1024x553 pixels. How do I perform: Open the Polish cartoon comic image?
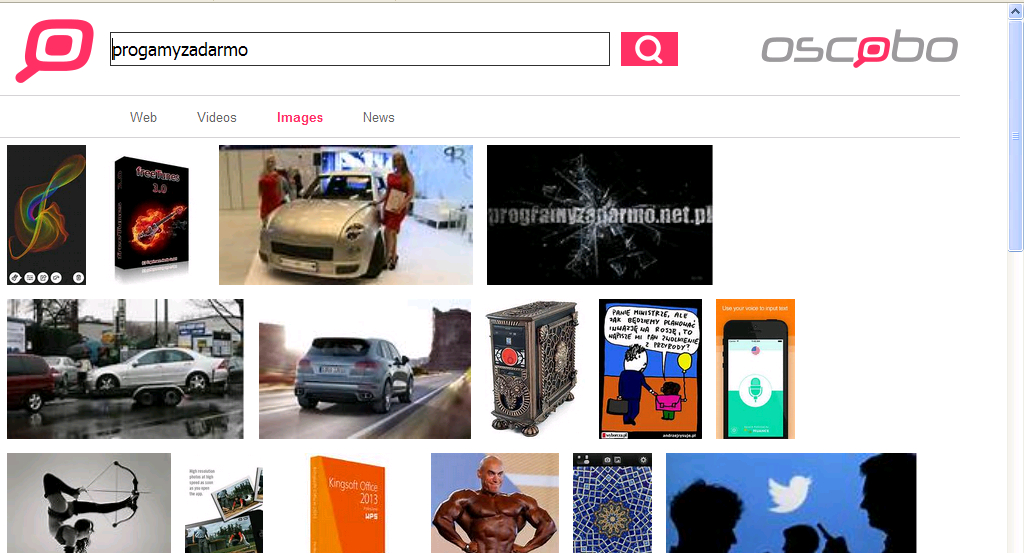pos(650,369)
